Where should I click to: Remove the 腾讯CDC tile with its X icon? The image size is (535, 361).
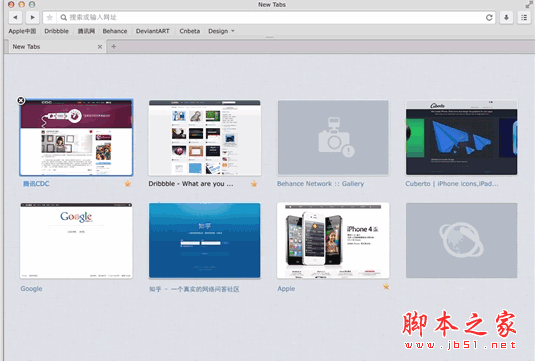point(21,100)
